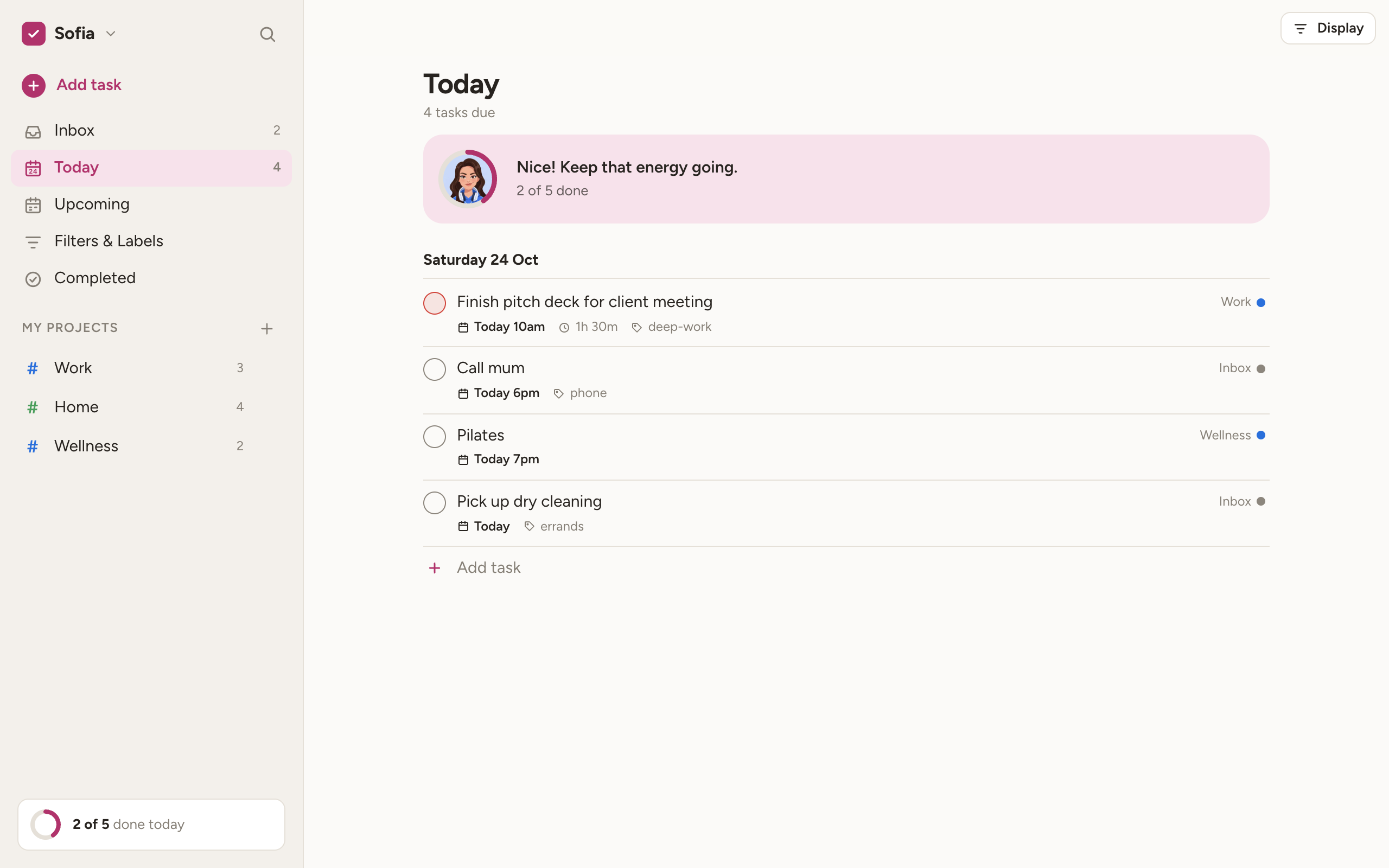
Task: Check off the Call mum task
Action: click(435, 369)
